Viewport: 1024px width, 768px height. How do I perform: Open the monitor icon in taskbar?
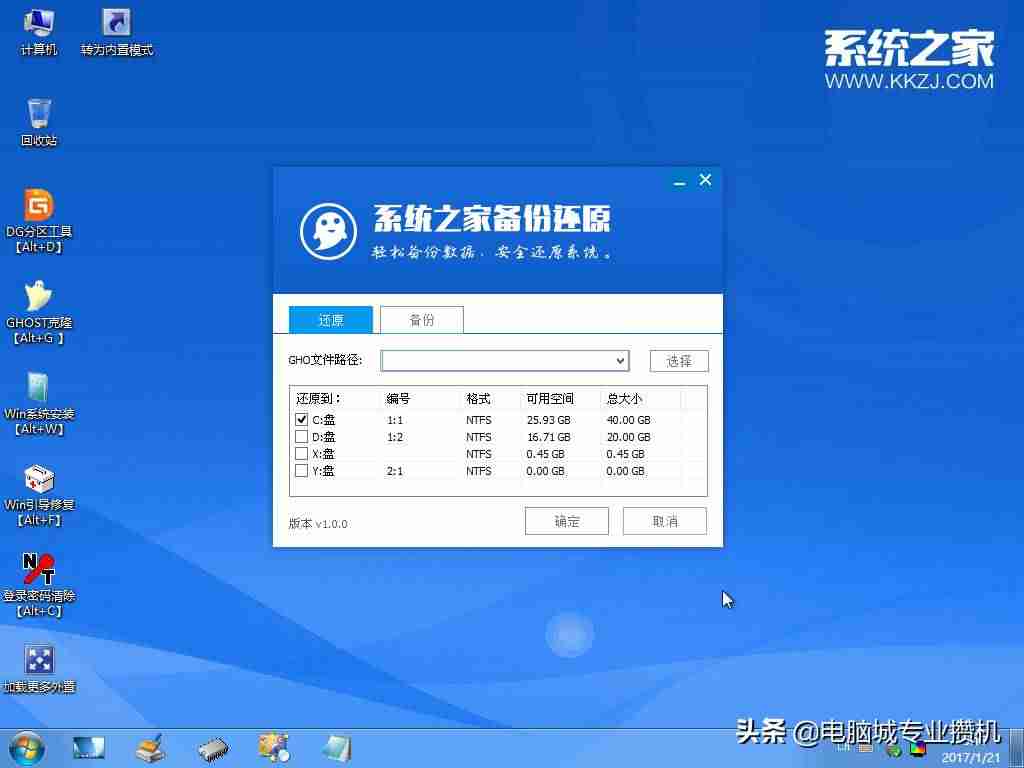[x=89, y=748]
